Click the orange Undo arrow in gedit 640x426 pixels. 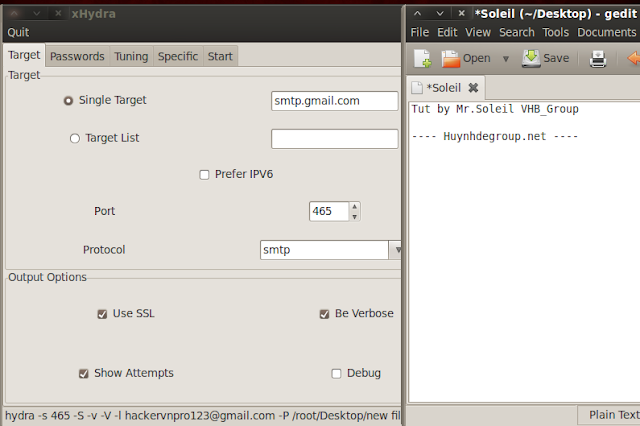[634, 58]
